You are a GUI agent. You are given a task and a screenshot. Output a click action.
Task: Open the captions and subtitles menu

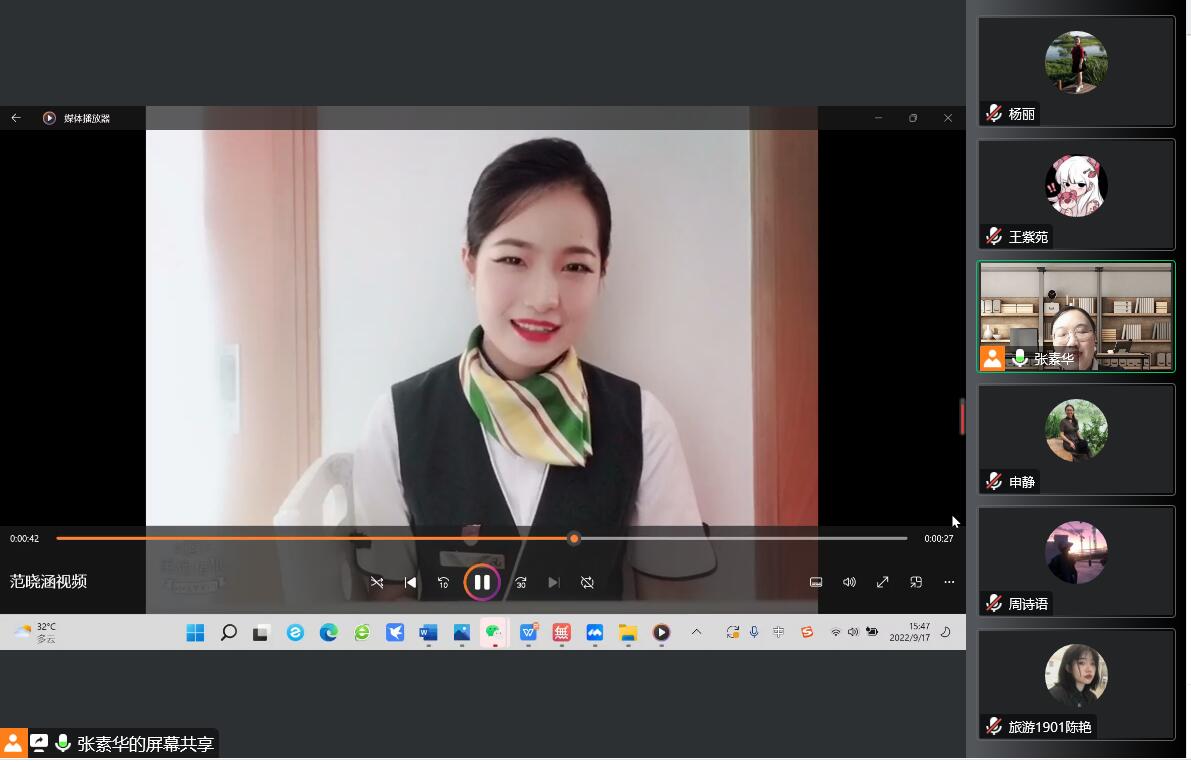[816, 582]
